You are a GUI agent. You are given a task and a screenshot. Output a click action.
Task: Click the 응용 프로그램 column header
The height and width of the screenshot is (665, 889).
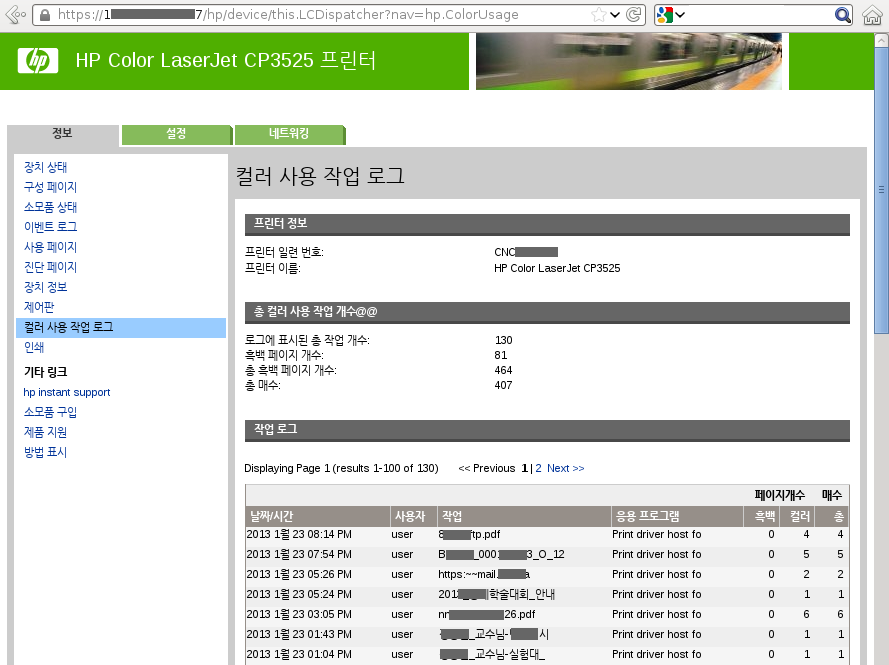(678, 516)
